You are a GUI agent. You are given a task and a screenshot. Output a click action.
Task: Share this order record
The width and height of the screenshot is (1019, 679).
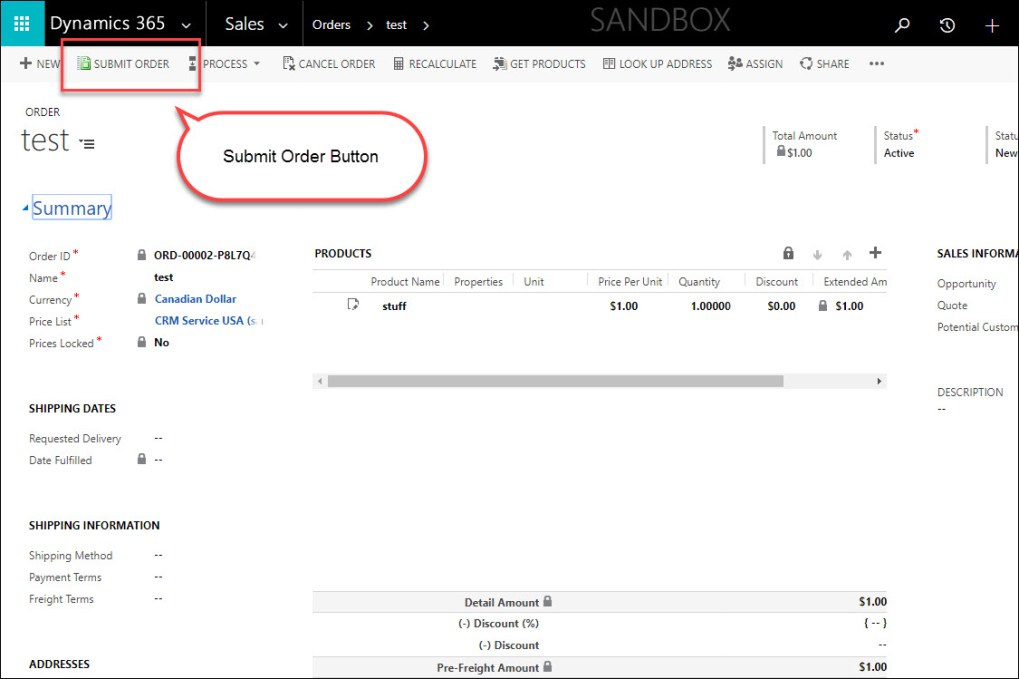(824, 63)
